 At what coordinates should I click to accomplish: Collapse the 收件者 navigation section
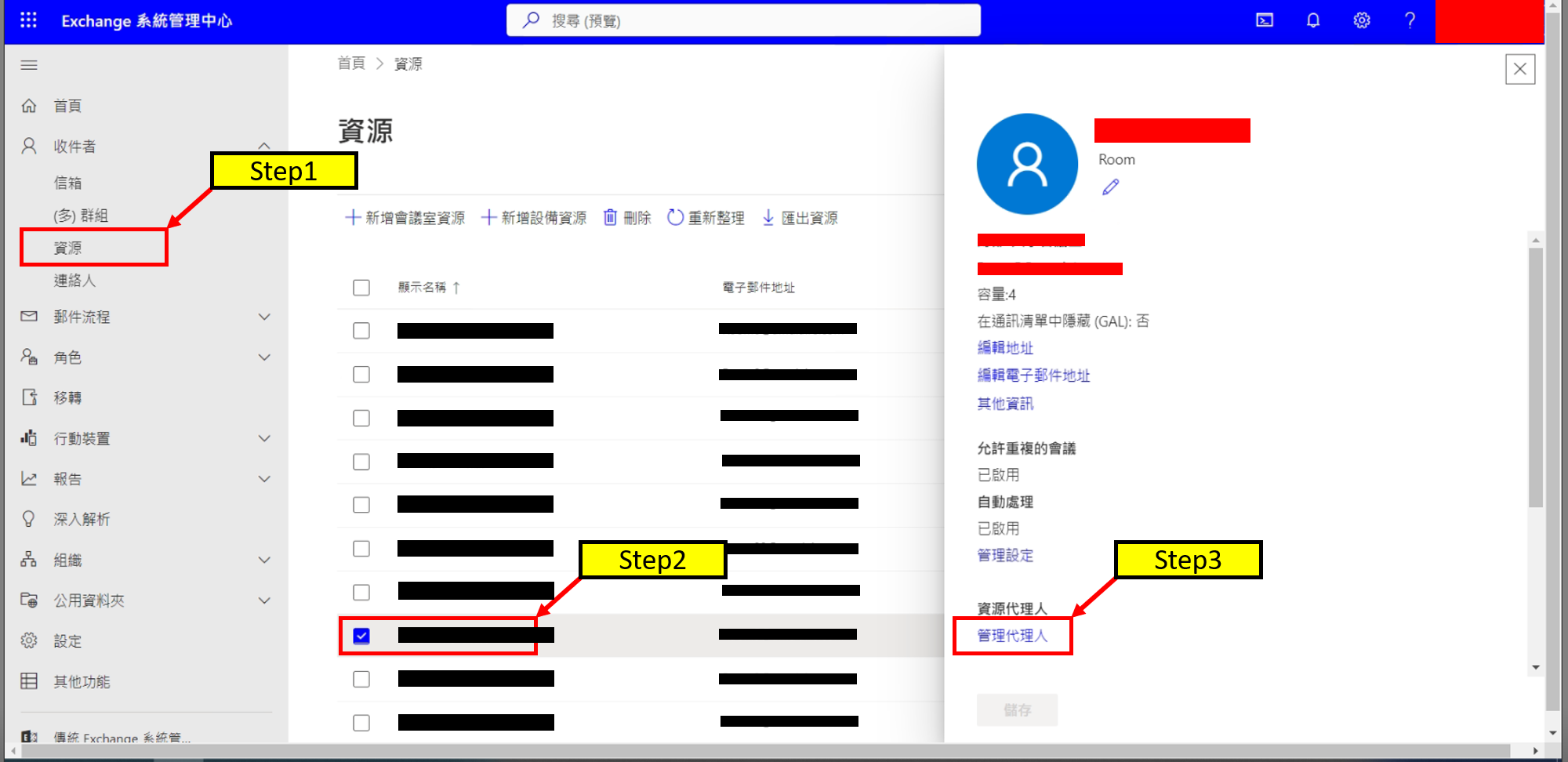coord(264,146)
